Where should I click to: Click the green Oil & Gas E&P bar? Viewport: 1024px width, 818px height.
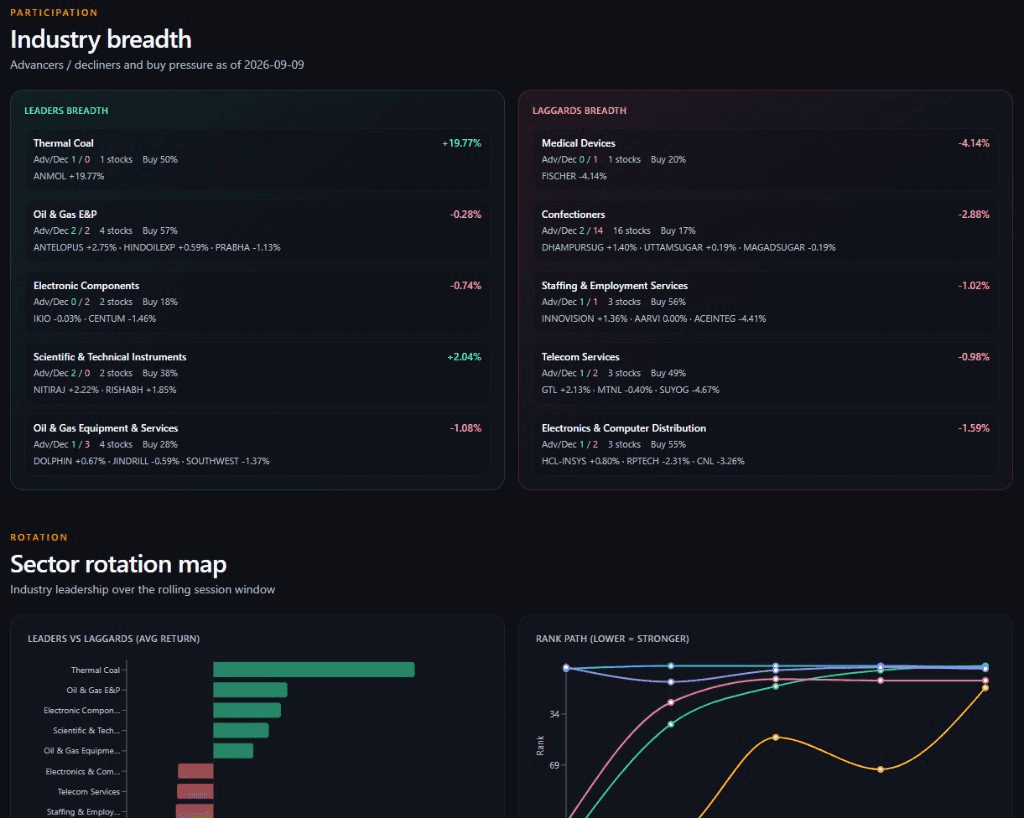(x=250, y=689)
